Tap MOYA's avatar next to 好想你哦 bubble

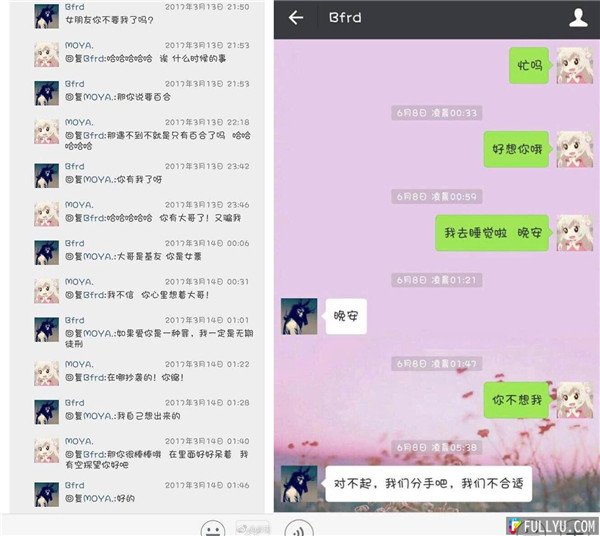click(574, 149)
